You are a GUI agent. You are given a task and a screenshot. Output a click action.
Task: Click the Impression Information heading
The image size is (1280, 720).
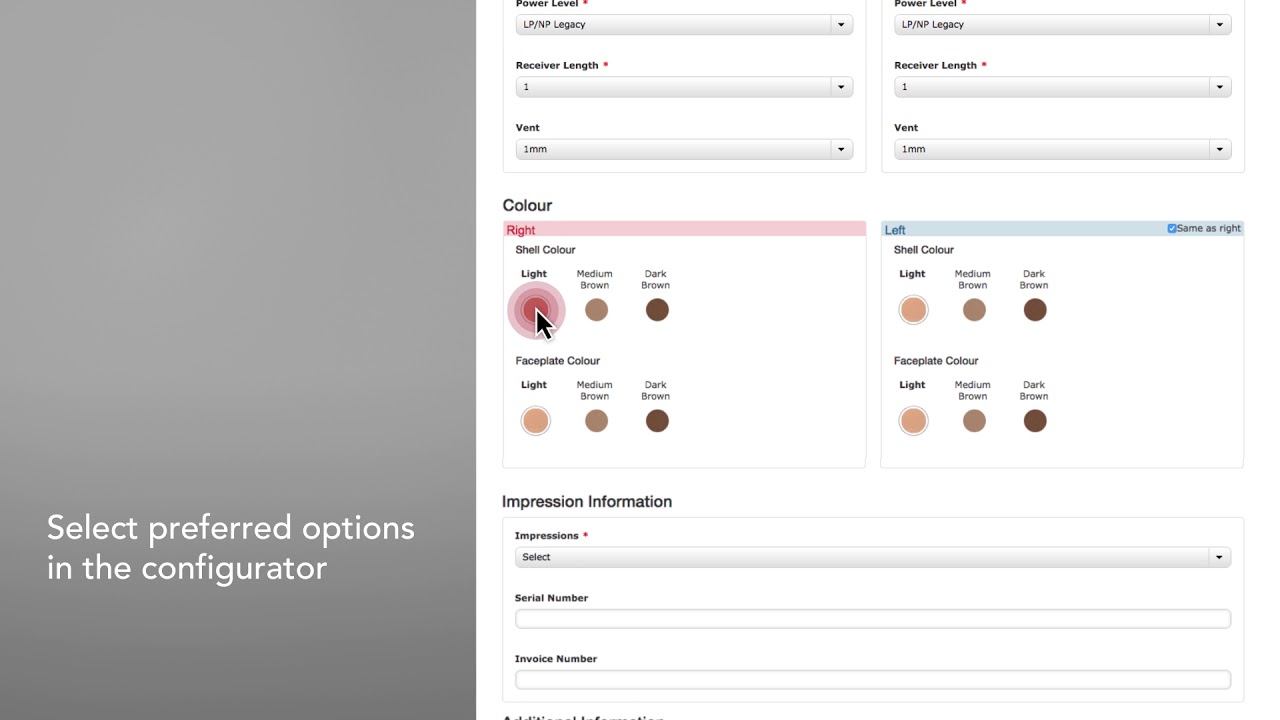click(587, 501)
